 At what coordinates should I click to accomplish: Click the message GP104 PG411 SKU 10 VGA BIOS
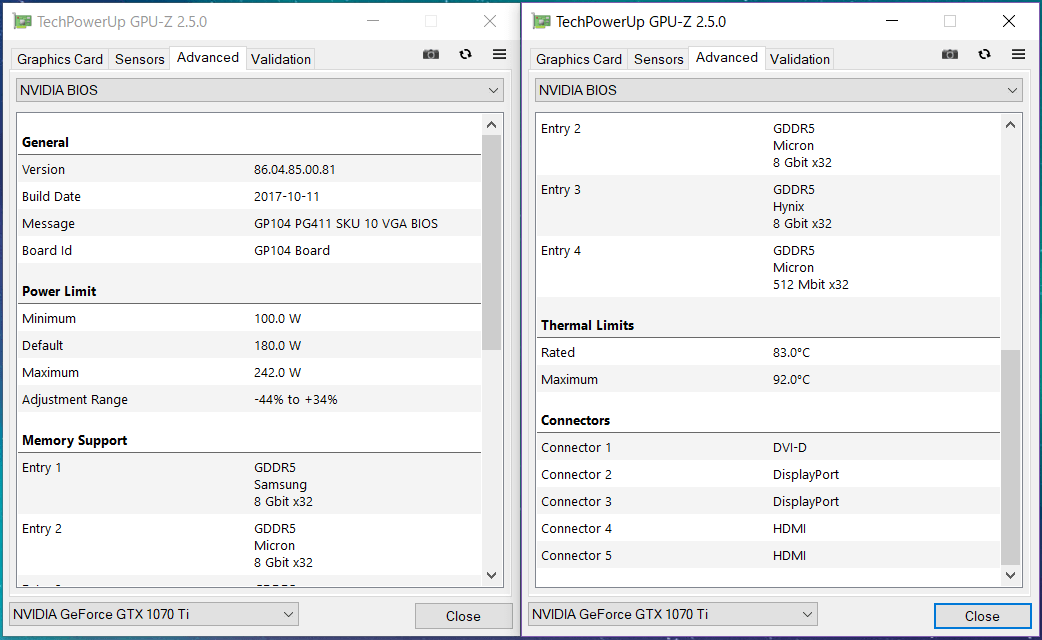click(346, 224)
